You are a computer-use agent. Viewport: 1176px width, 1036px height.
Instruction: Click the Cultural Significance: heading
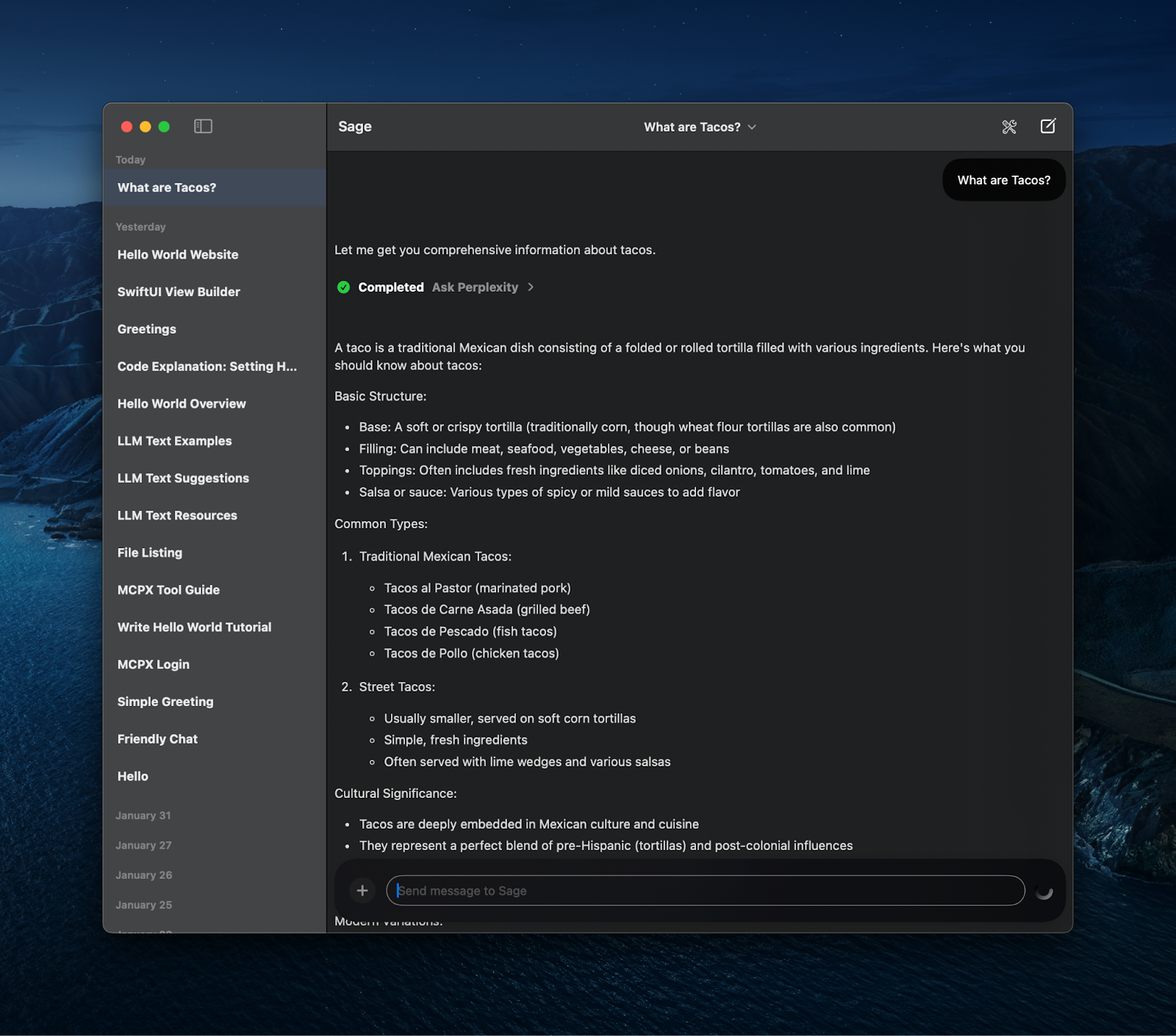[x=395, y=794]
